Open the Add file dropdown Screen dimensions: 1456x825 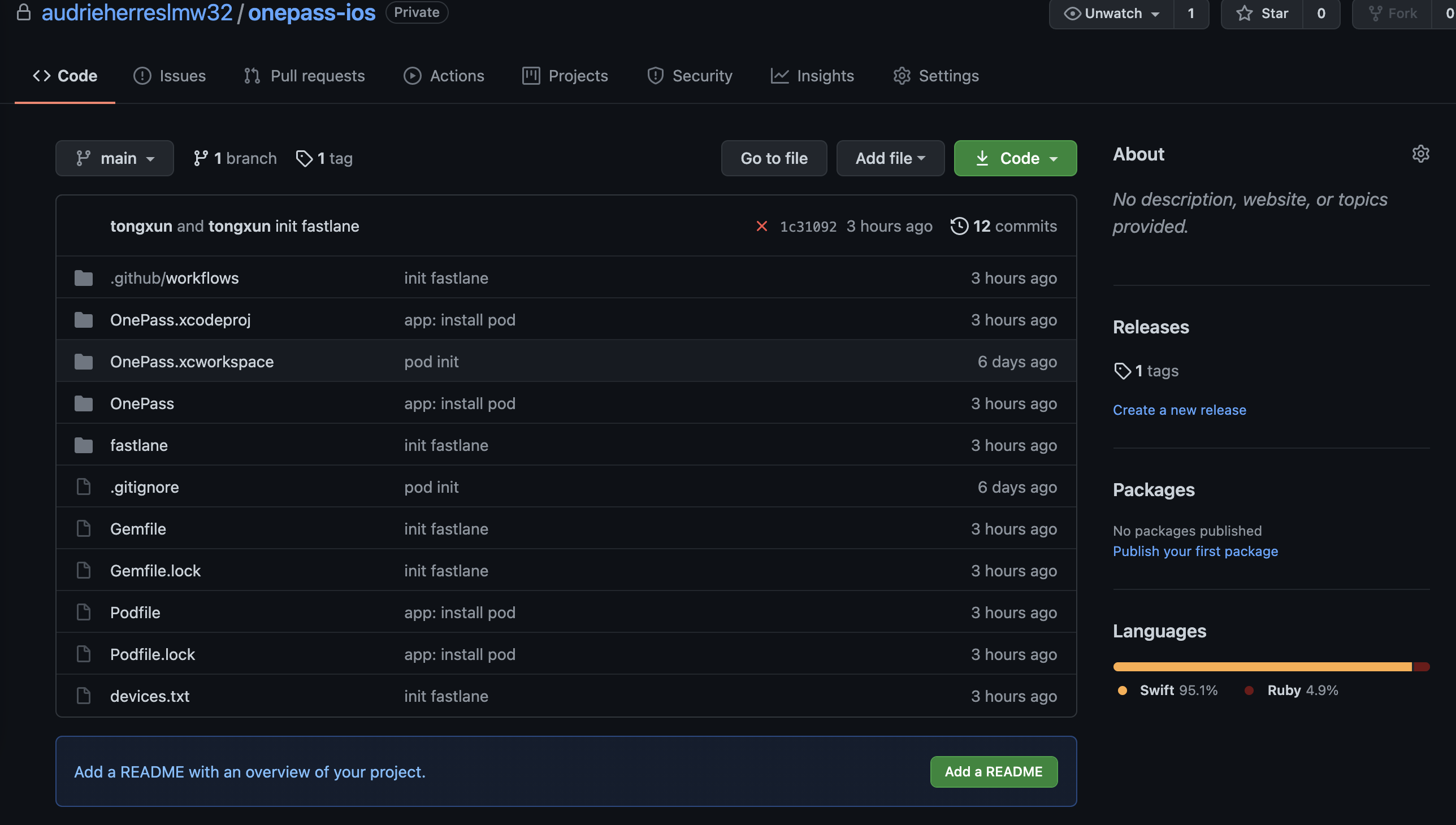890,159
